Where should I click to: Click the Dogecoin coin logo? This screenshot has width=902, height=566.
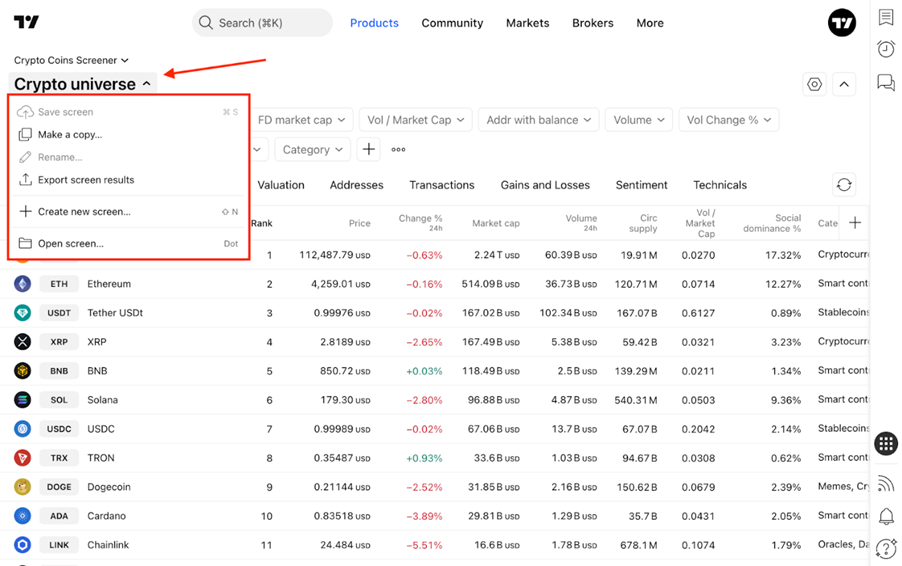tap(22, 487)
